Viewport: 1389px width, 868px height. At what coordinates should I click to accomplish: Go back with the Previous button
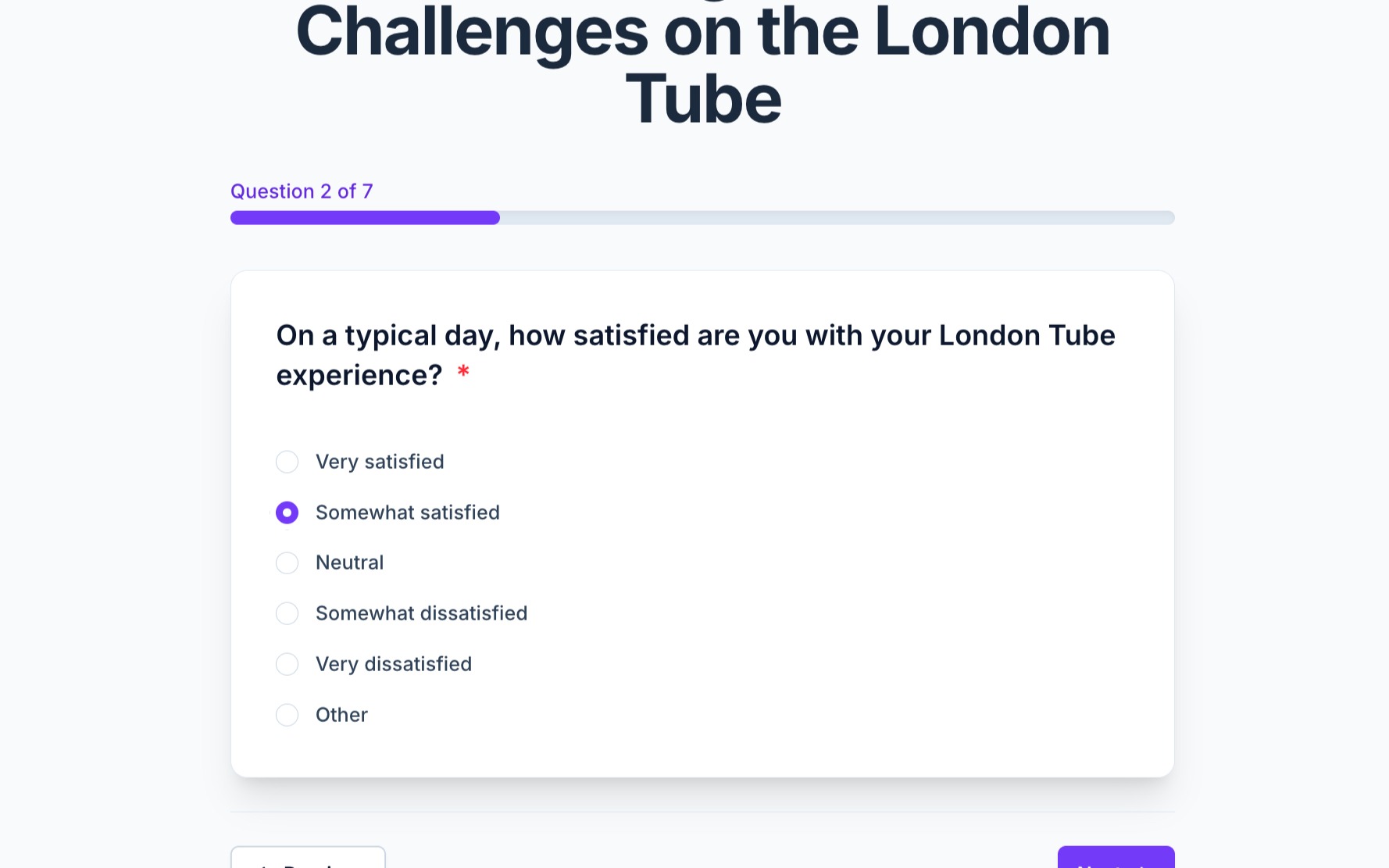[x=308, y=859]
